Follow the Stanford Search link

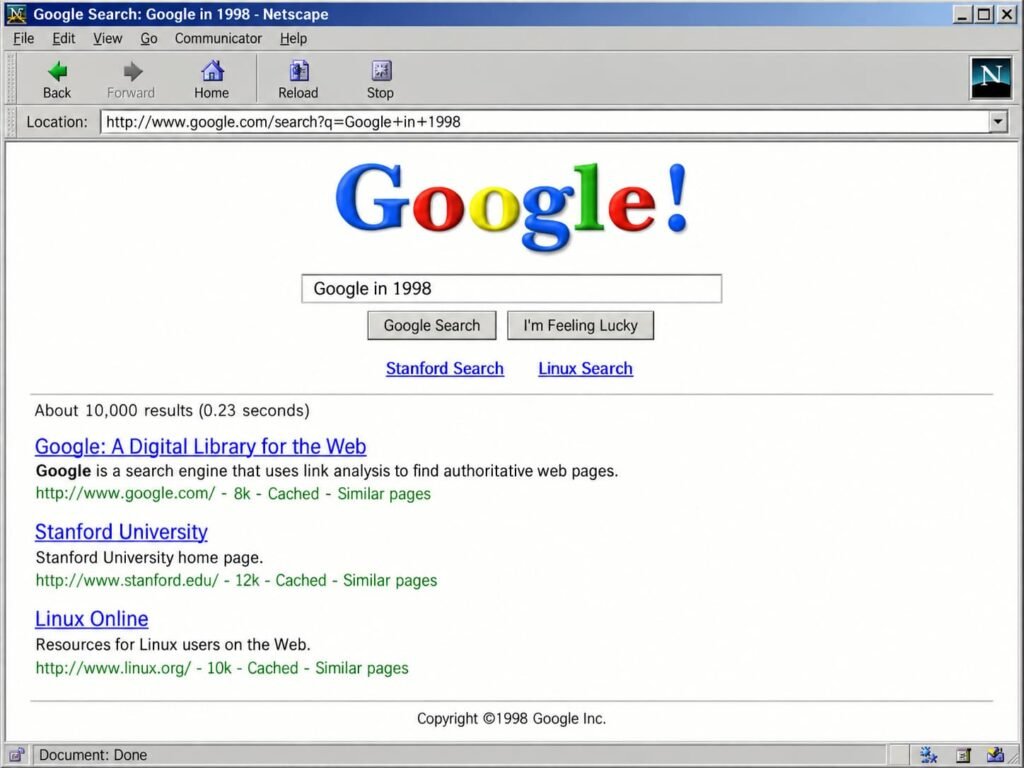pyautogui.click(x=445, y=368)
